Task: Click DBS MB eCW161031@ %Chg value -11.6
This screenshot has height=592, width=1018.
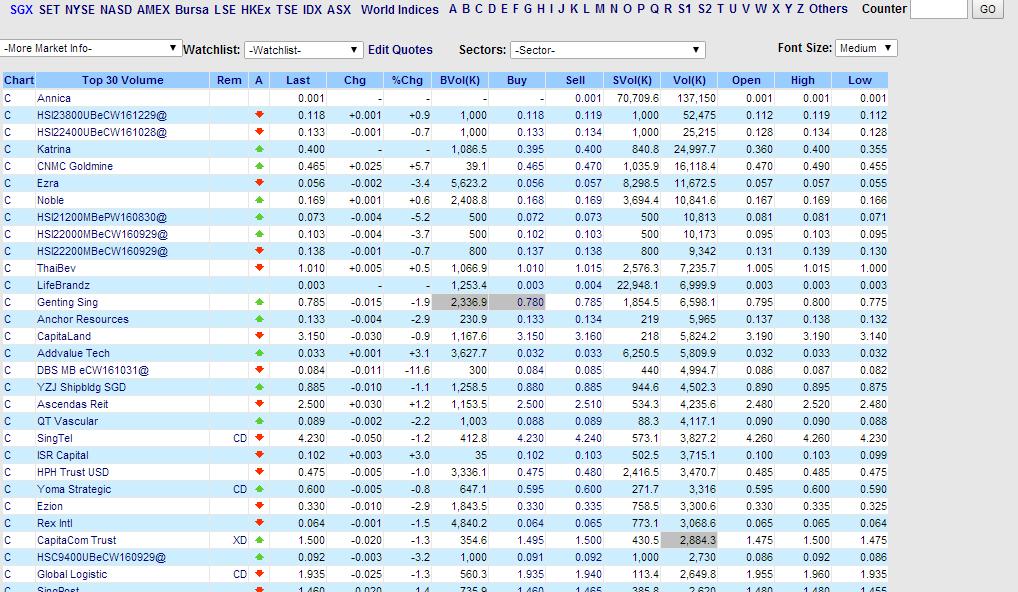Action: pyautogui.click(x=417, y=371)
